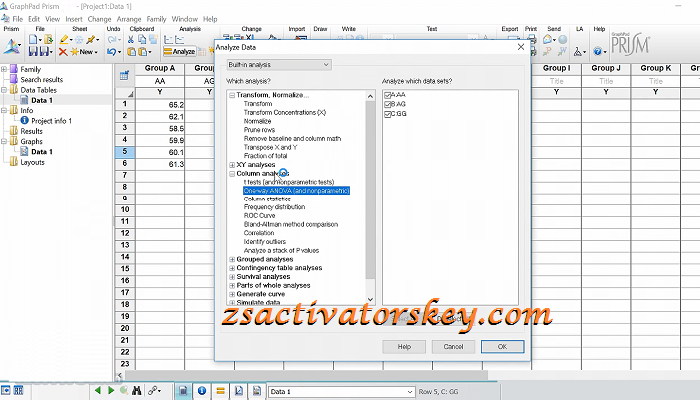Open the Insert menu
Image resolution: width=700 pixels, height=400 pixels.
[x=74, y=19]
